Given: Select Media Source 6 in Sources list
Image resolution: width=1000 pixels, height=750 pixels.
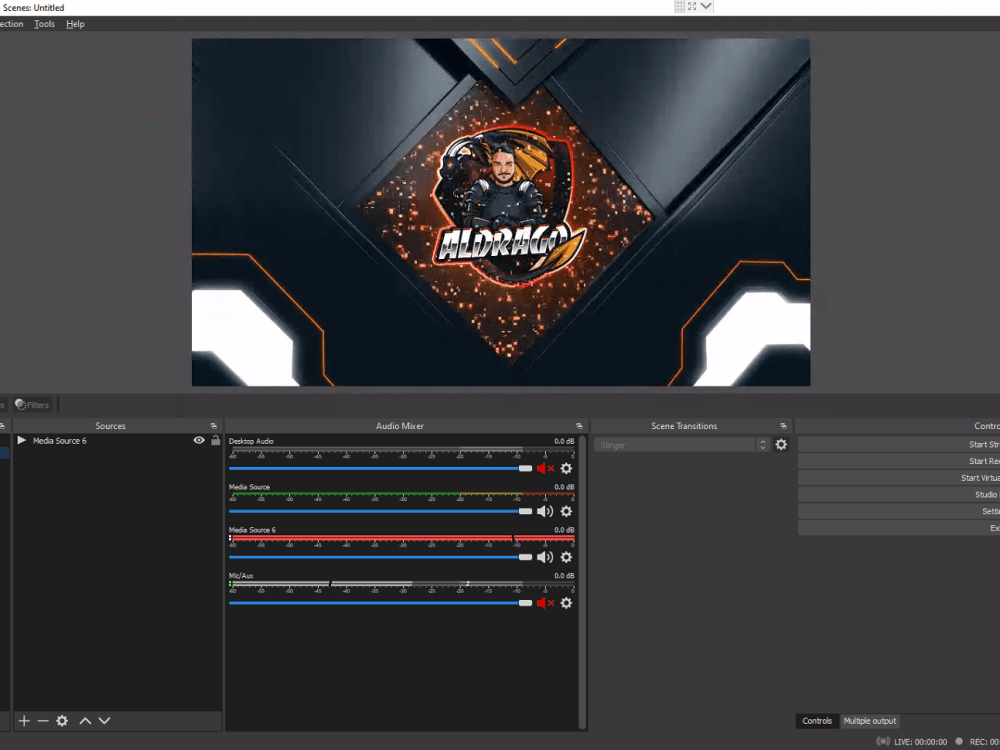Looking at the screenshot, I should point(117,441).
